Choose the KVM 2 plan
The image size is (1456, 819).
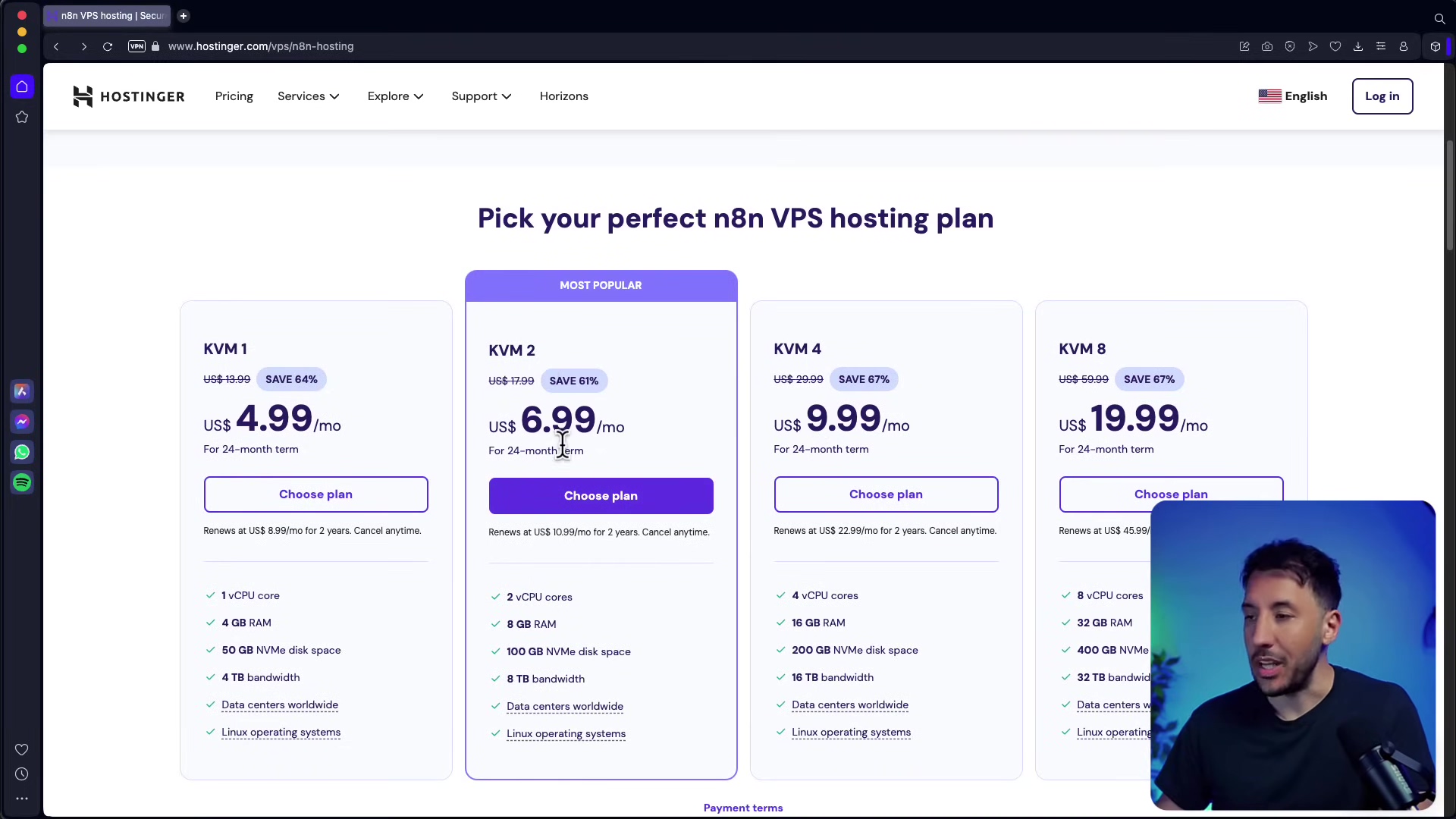click(601, 496)
